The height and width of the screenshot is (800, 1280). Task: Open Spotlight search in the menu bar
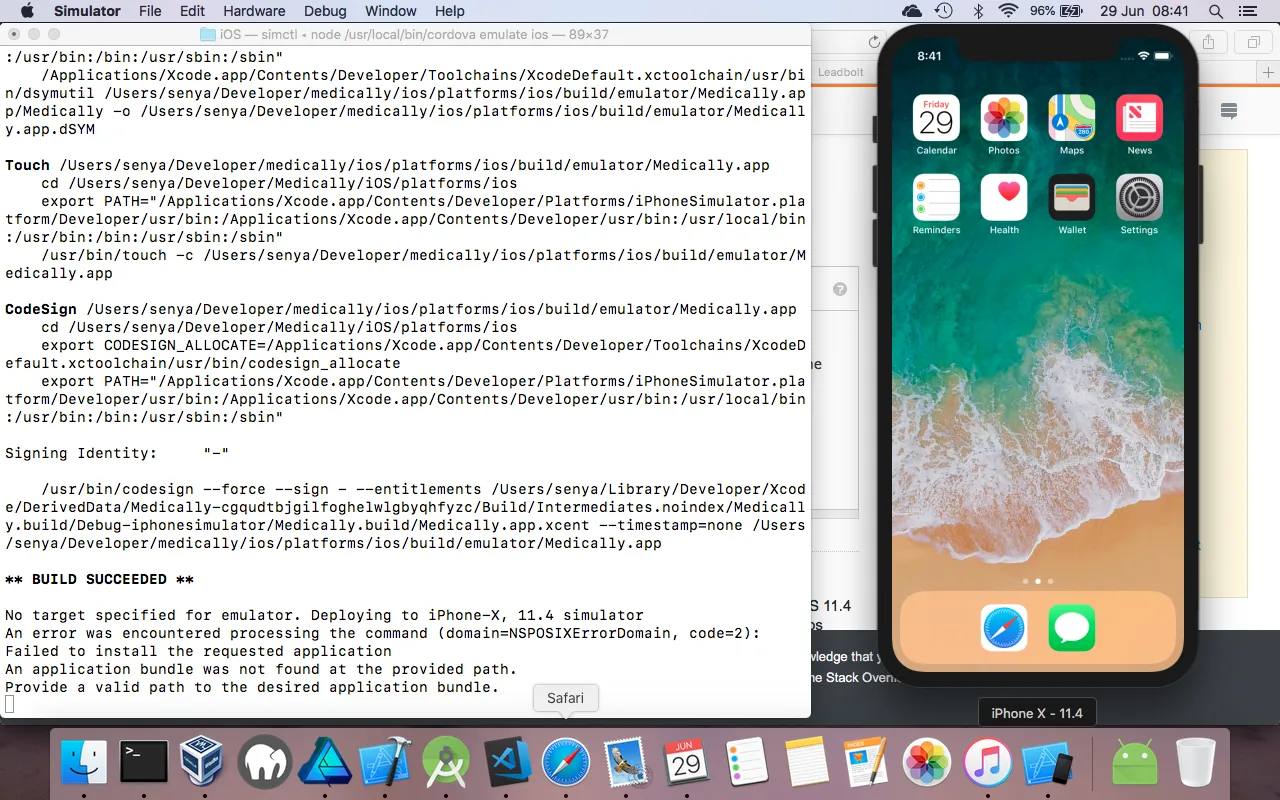tap(1216, 11)
